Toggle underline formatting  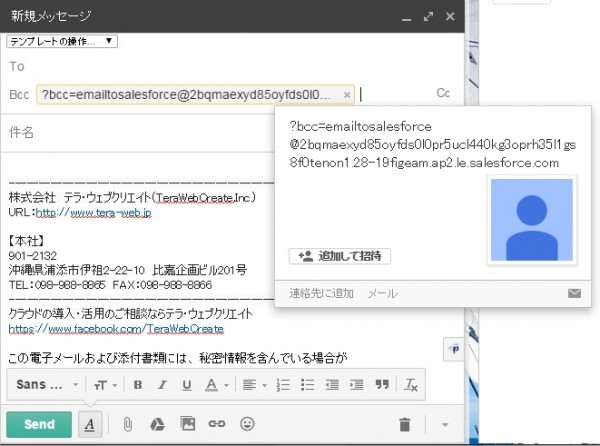pos(187,385)
